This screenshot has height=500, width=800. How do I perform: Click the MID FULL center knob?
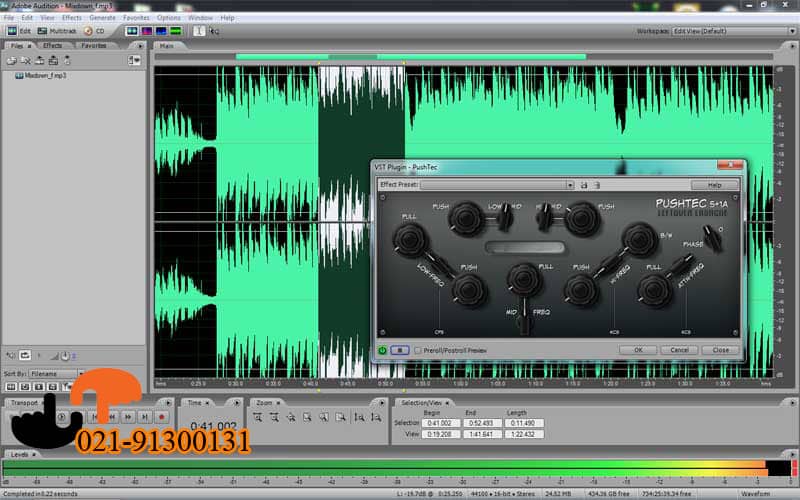pyautogui.click(x=523, y=280)
